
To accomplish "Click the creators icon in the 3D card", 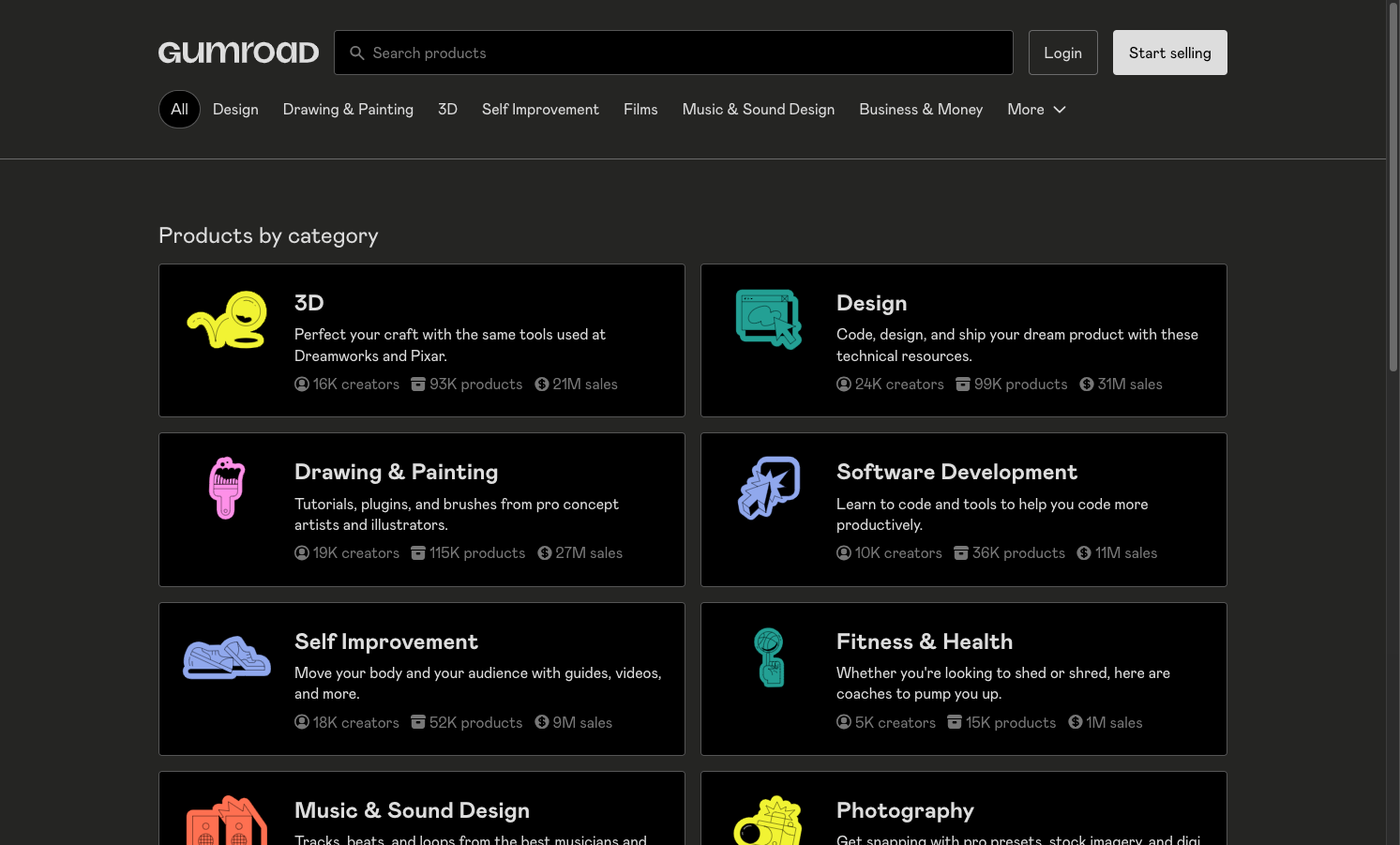I will [302, 385].
